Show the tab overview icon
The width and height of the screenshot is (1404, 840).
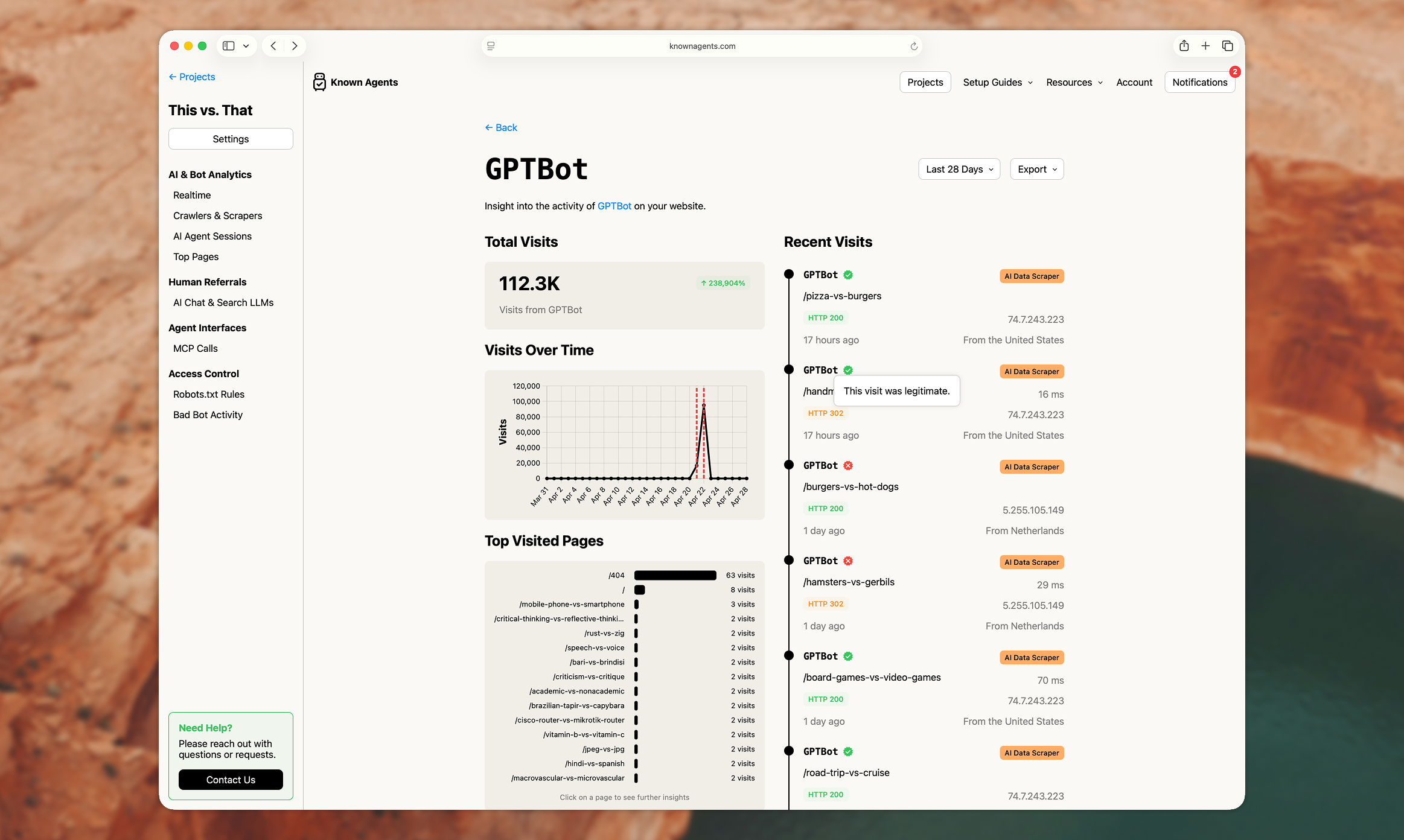1227,46
